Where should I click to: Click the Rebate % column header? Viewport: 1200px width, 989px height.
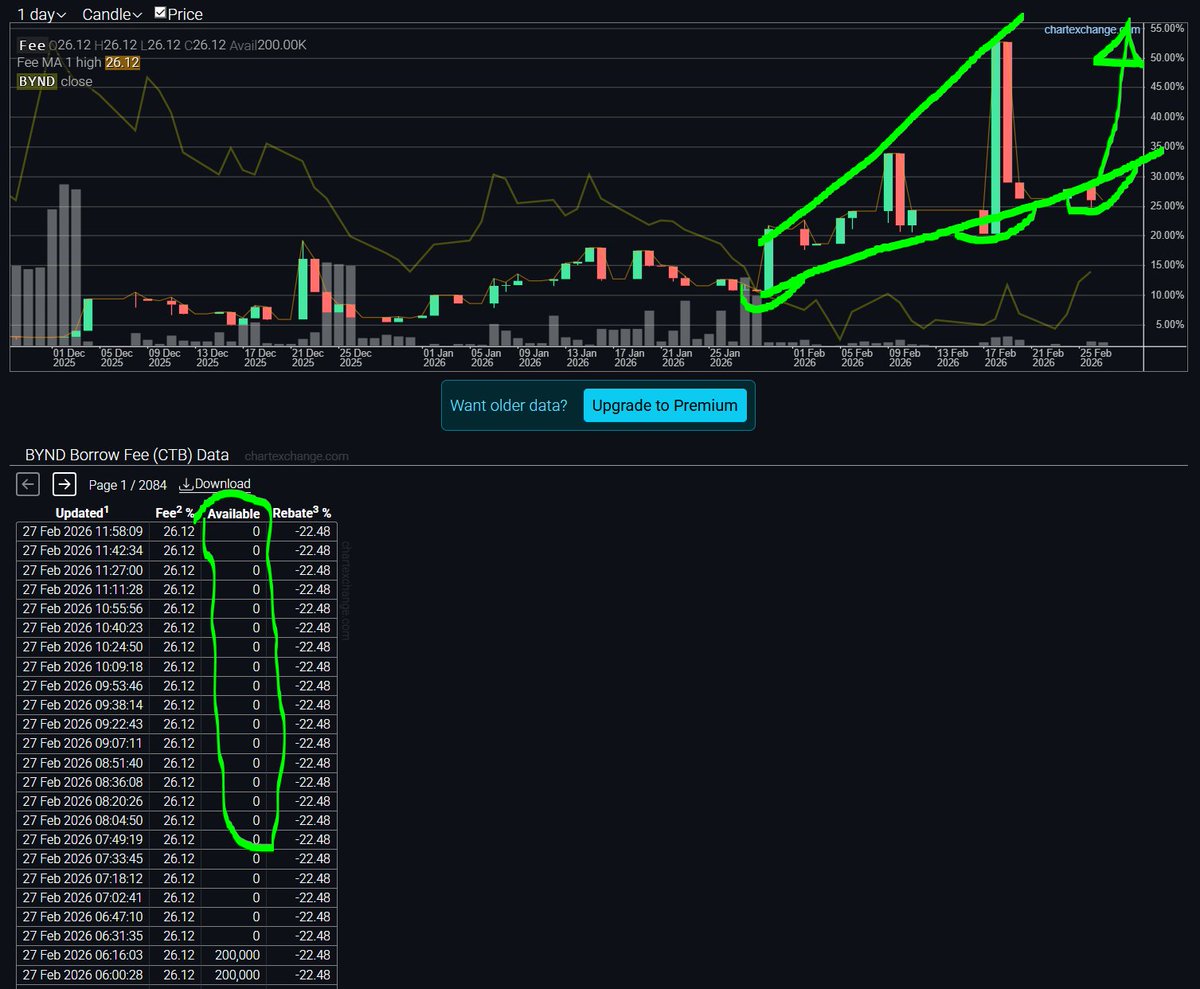[x=302, y=513]
